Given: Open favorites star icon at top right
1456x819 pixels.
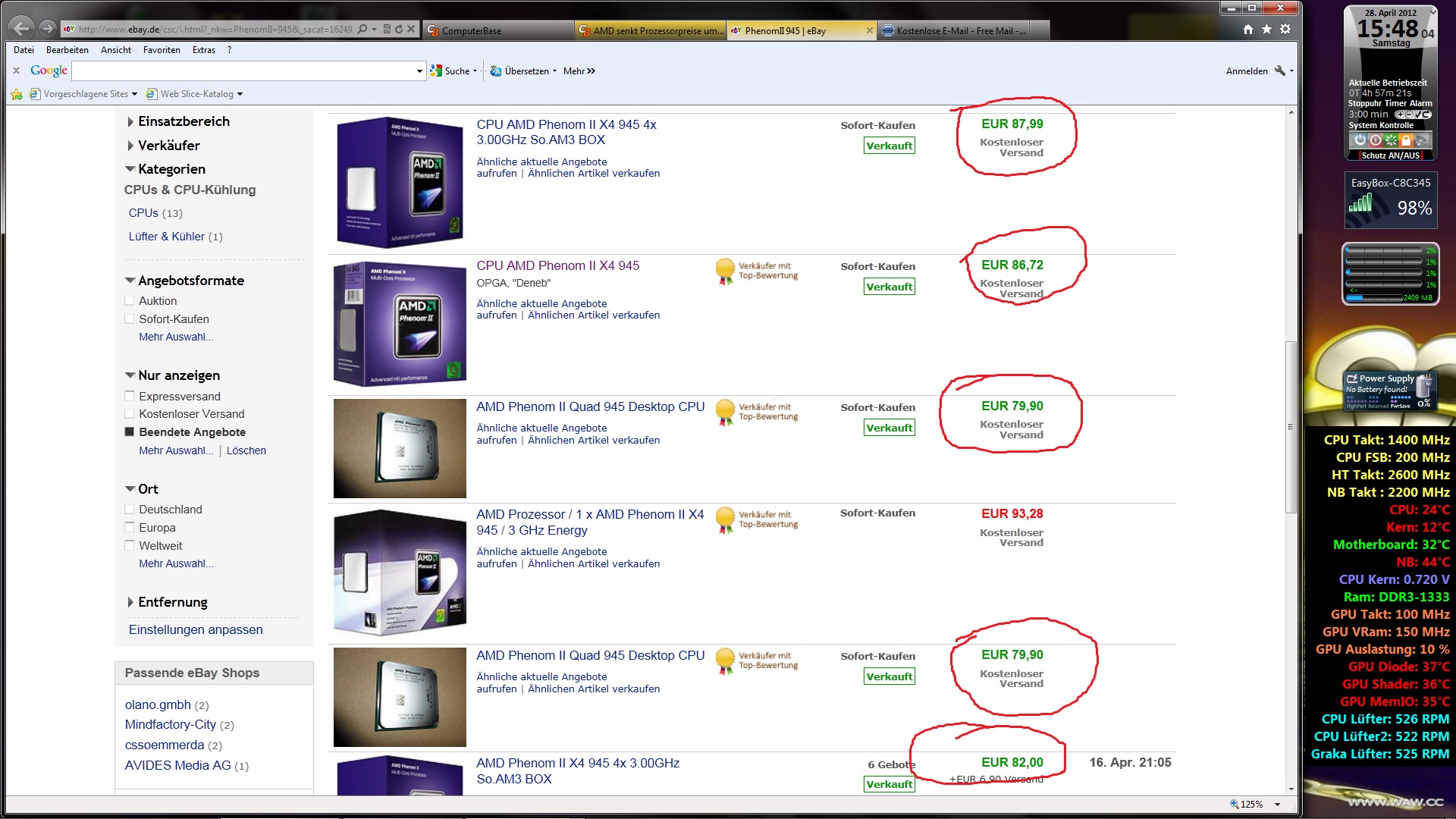Looking at the screenshot, I should pyautogui.click(x=1266, y=30).
